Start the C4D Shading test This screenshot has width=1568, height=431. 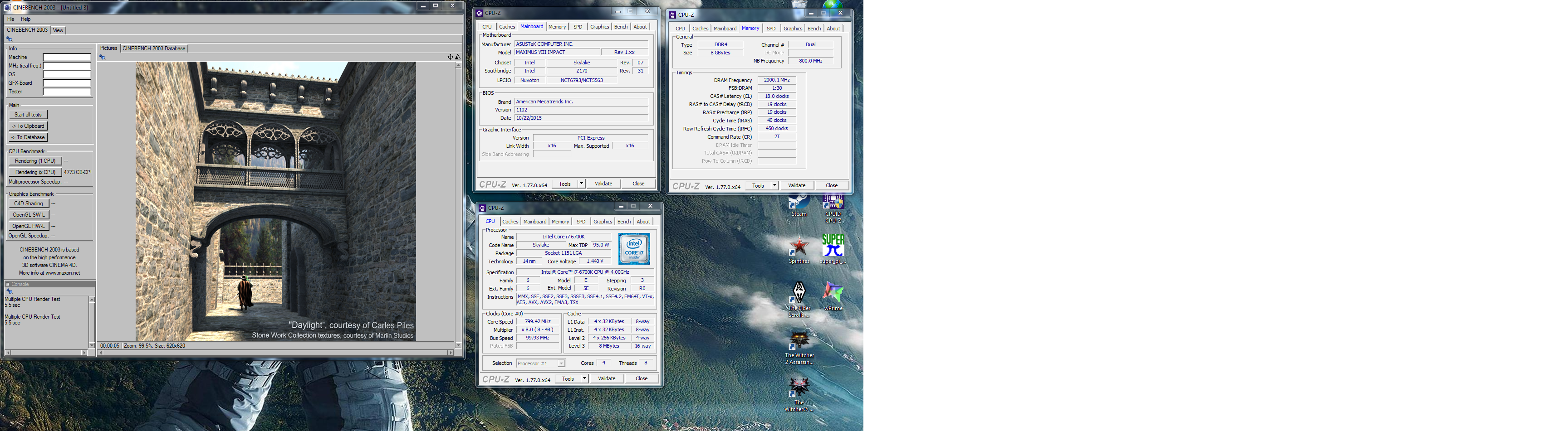click(x=29, y=203)
